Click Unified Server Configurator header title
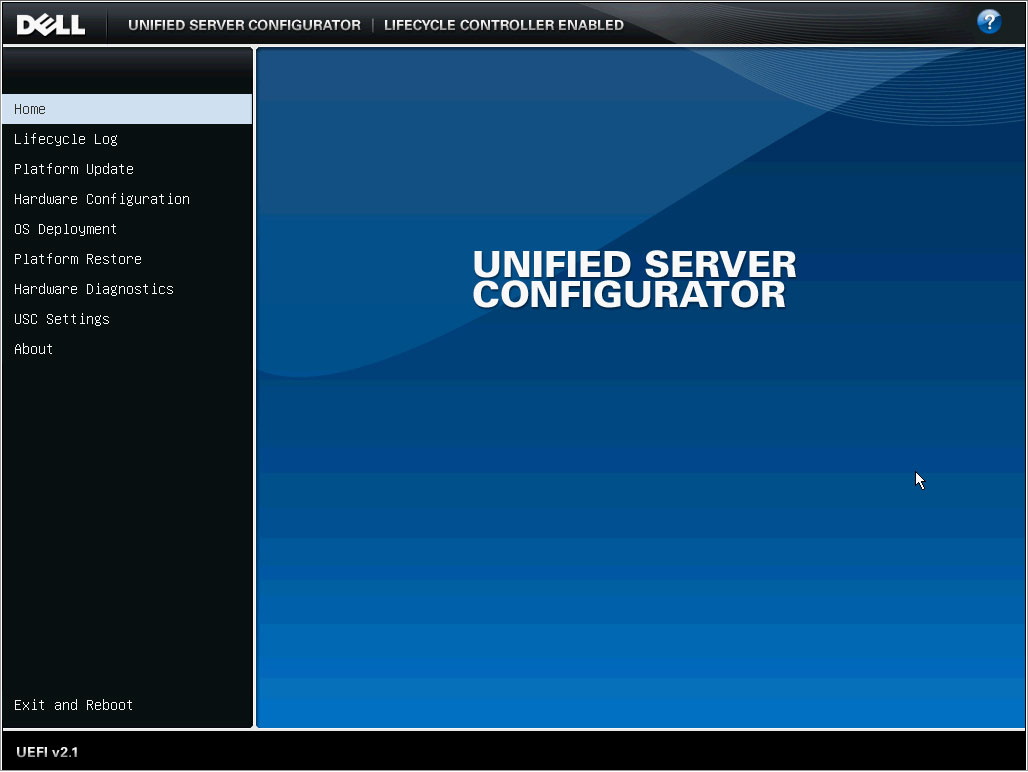This screenshot has height=772, width=1028. [x=244, y=25]
